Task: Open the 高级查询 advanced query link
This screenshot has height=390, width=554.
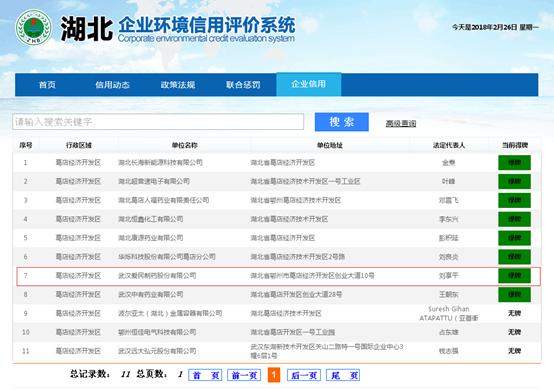Action: [401, 123]
